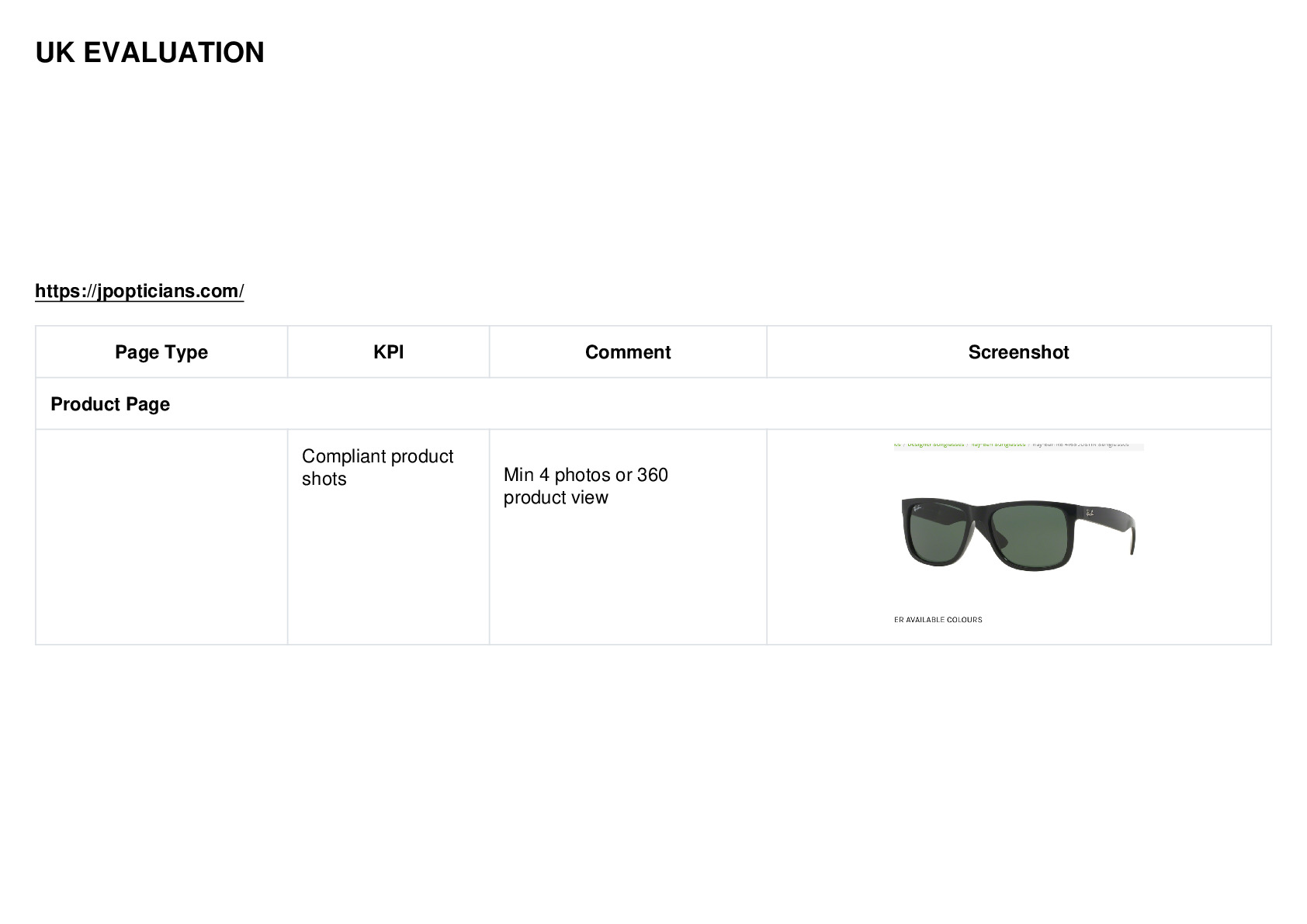Open the jpopticians.com hyperlink
Viewport: 1307px width, 924px height.
(x=140, y=291)
